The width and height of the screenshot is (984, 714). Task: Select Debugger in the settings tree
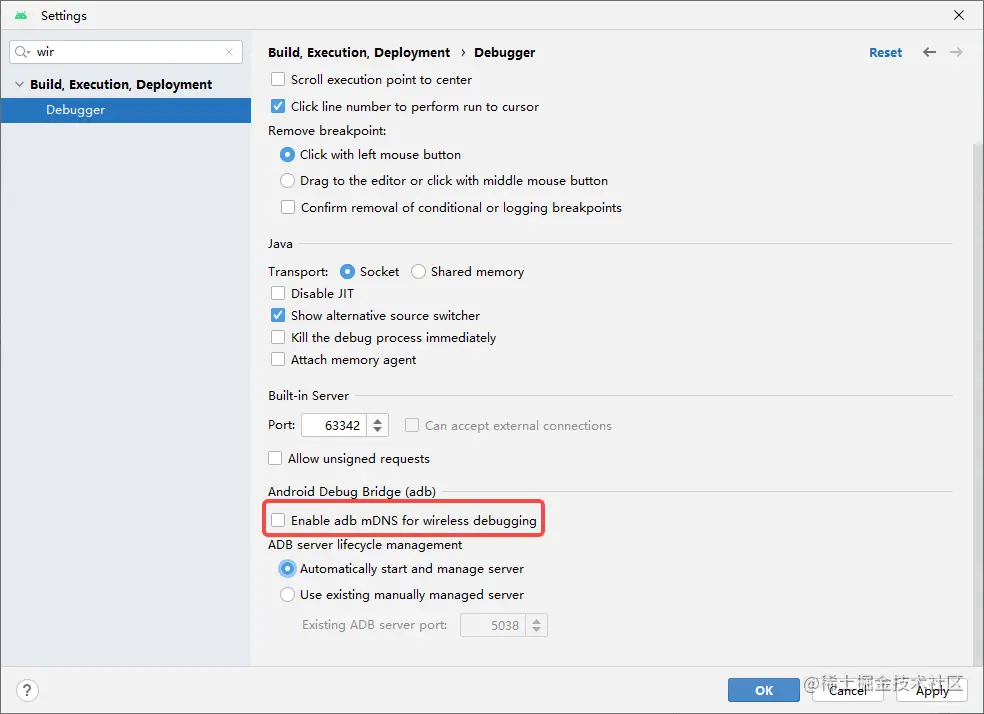pos(126,110)
